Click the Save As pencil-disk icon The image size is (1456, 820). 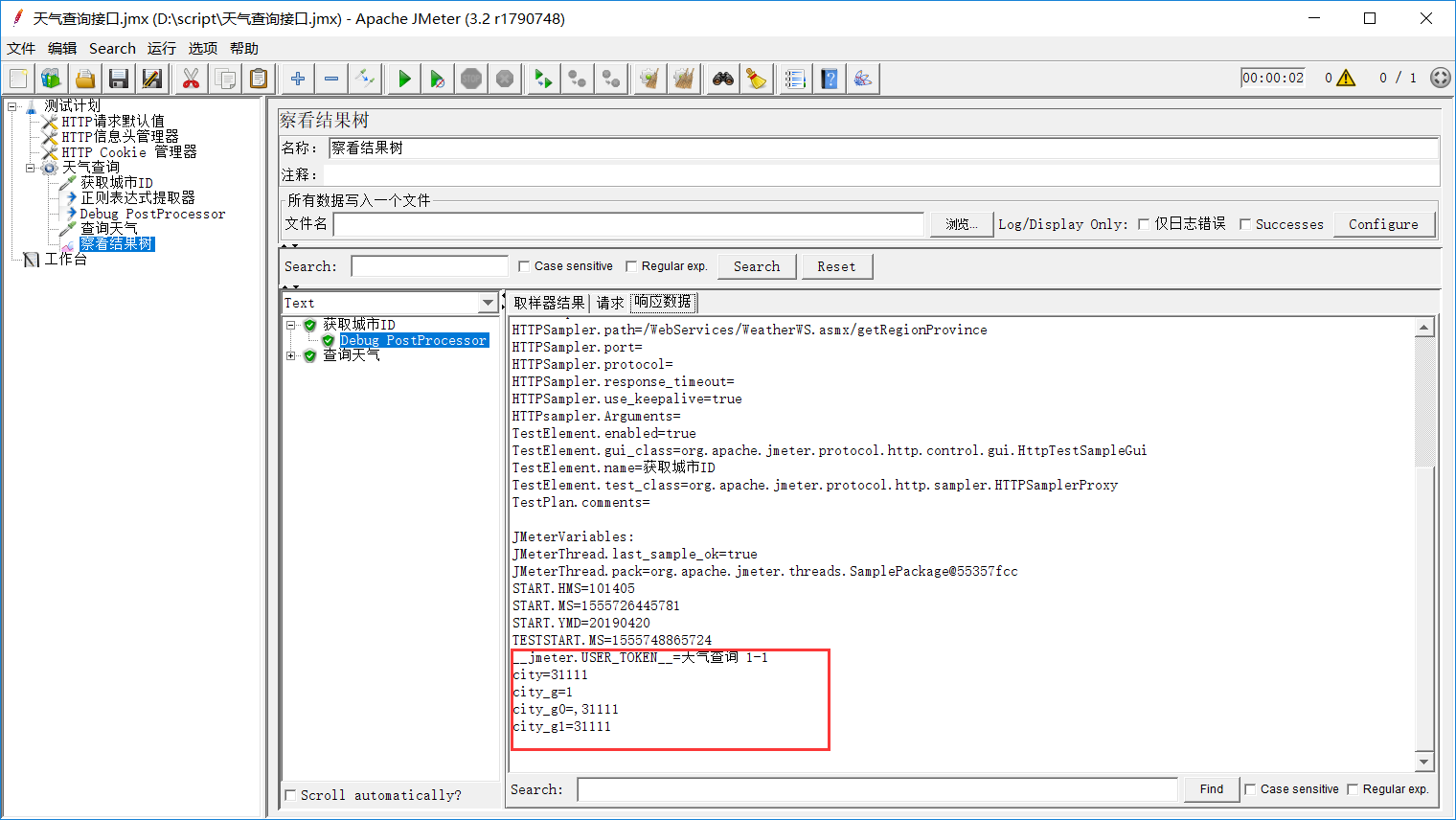tap(151, 79)
